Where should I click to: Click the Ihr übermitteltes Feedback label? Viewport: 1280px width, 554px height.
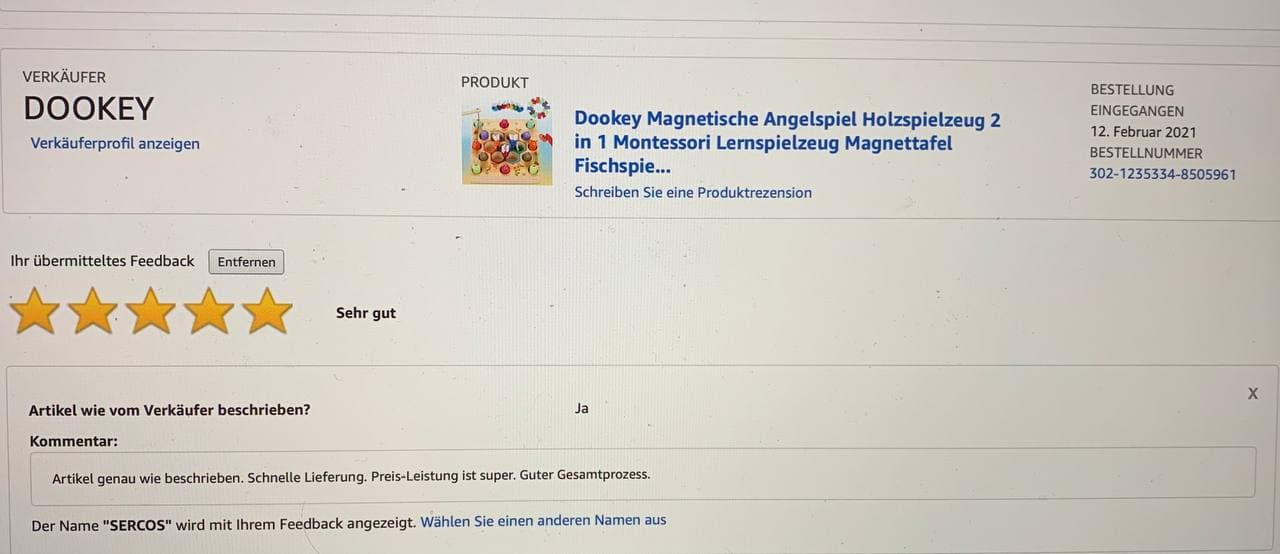[x=102, y=261]
